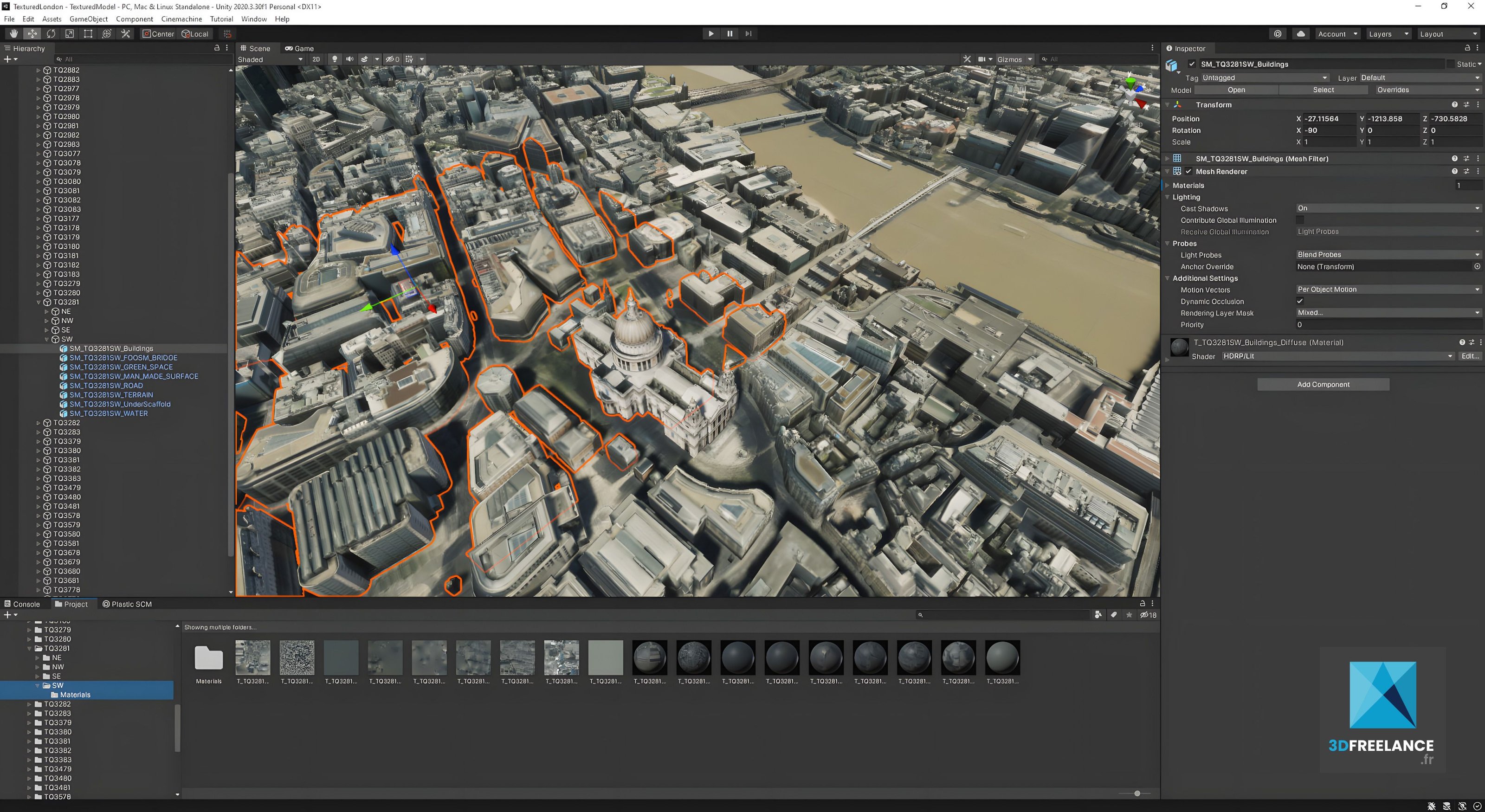1485x812 pixels.
Task: Uncheck the Mesh Renderer enabled checkbox
Action: click(1188, 172)
